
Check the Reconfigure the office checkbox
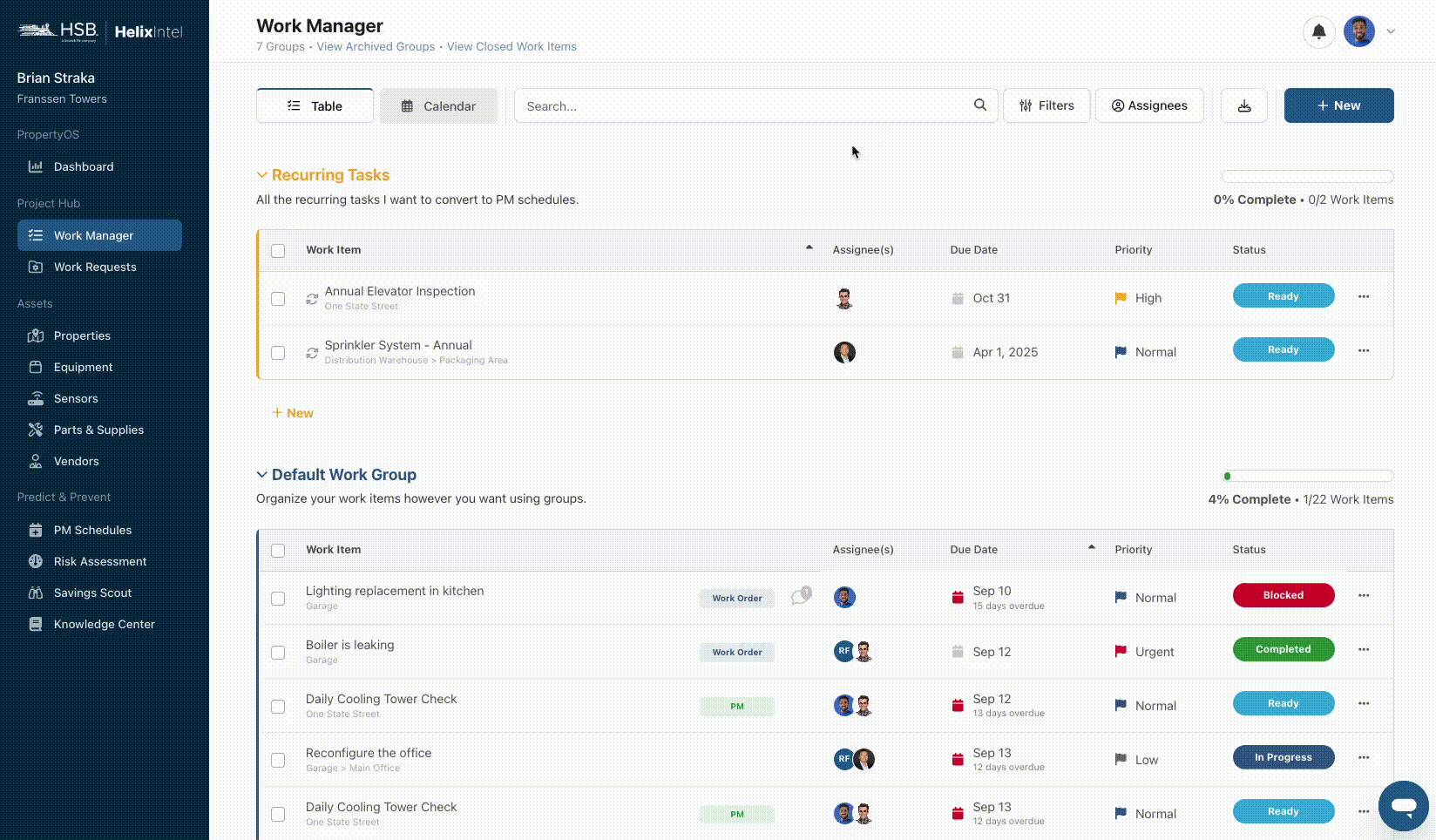coord(278,761)
